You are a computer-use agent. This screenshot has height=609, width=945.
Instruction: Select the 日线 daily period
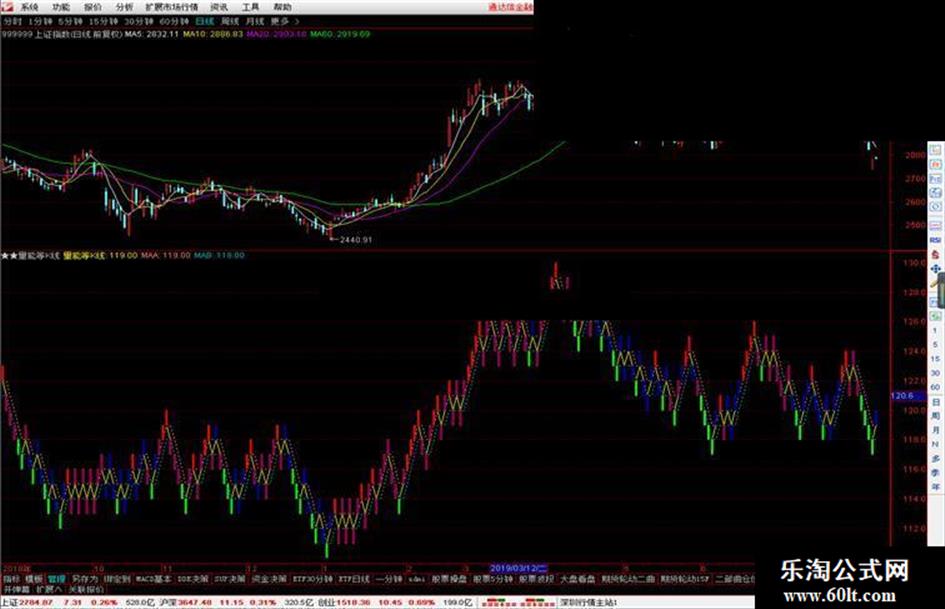(204, 22)
